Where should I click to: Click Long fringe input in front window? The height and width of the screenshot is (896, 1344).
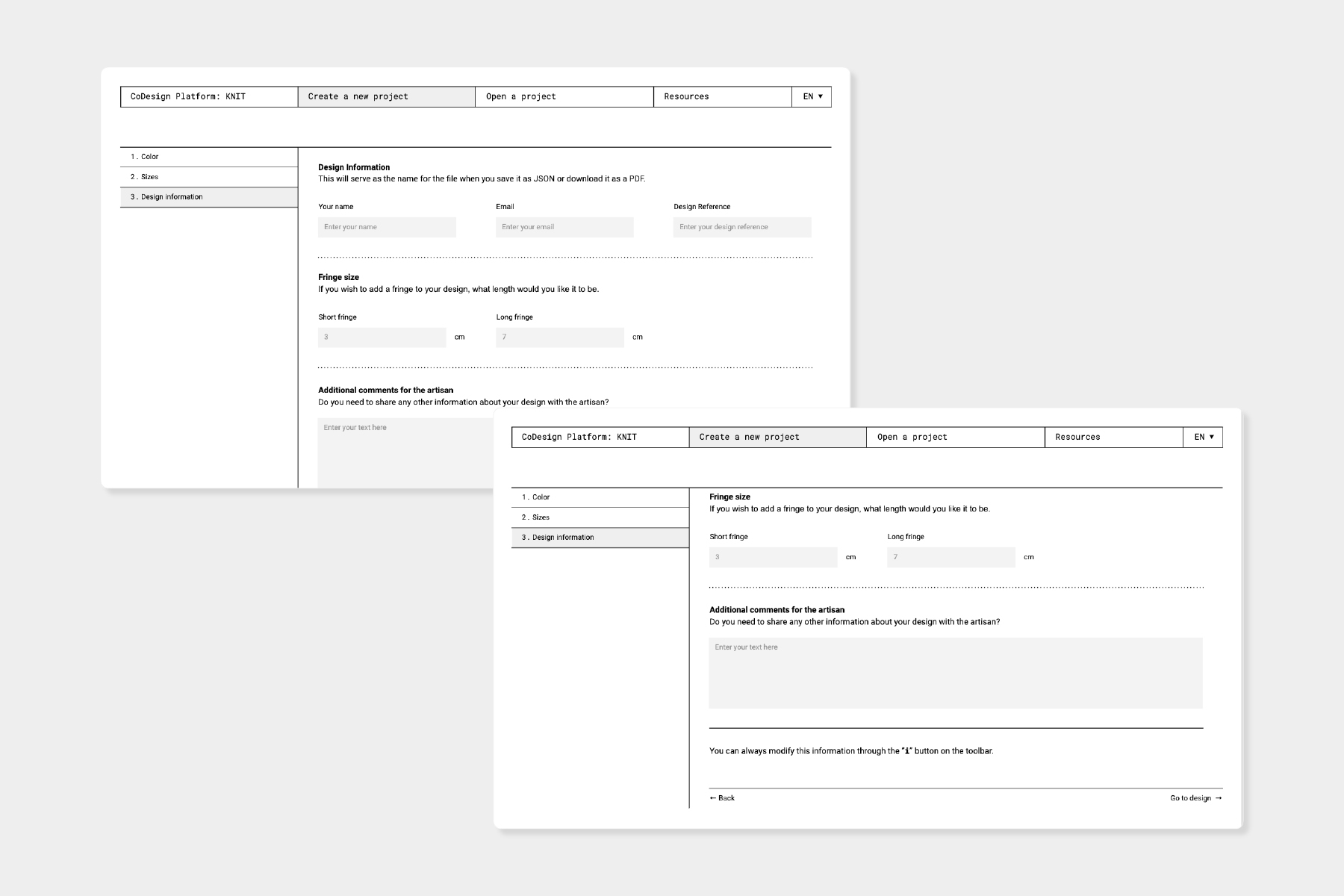click(x=951, y=557)
